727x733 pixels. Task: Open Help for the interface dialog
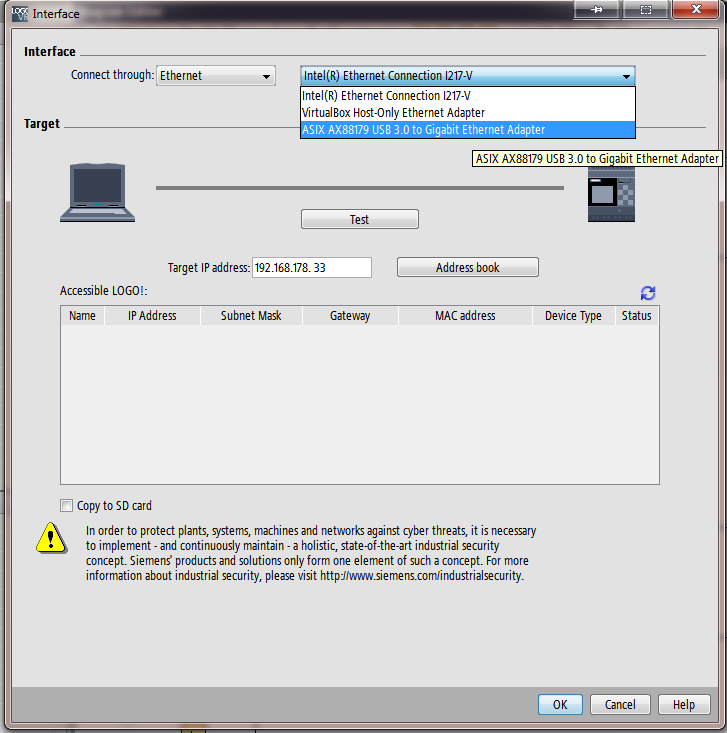coord(684,704)
